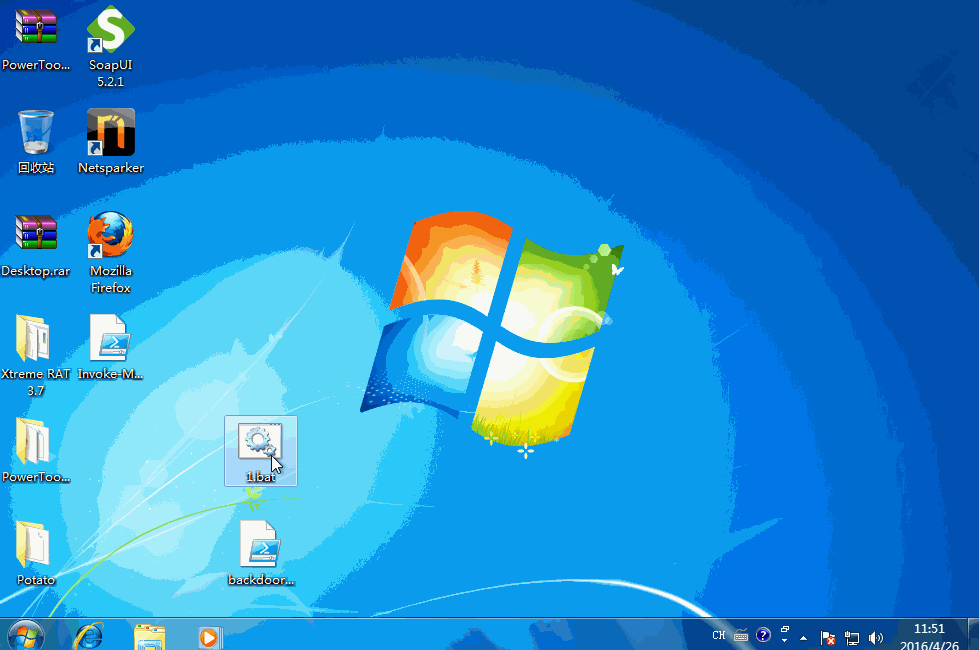Open the volume speaker icon
The height and width of the screenshot is (650, 979).
pos(876,638)
